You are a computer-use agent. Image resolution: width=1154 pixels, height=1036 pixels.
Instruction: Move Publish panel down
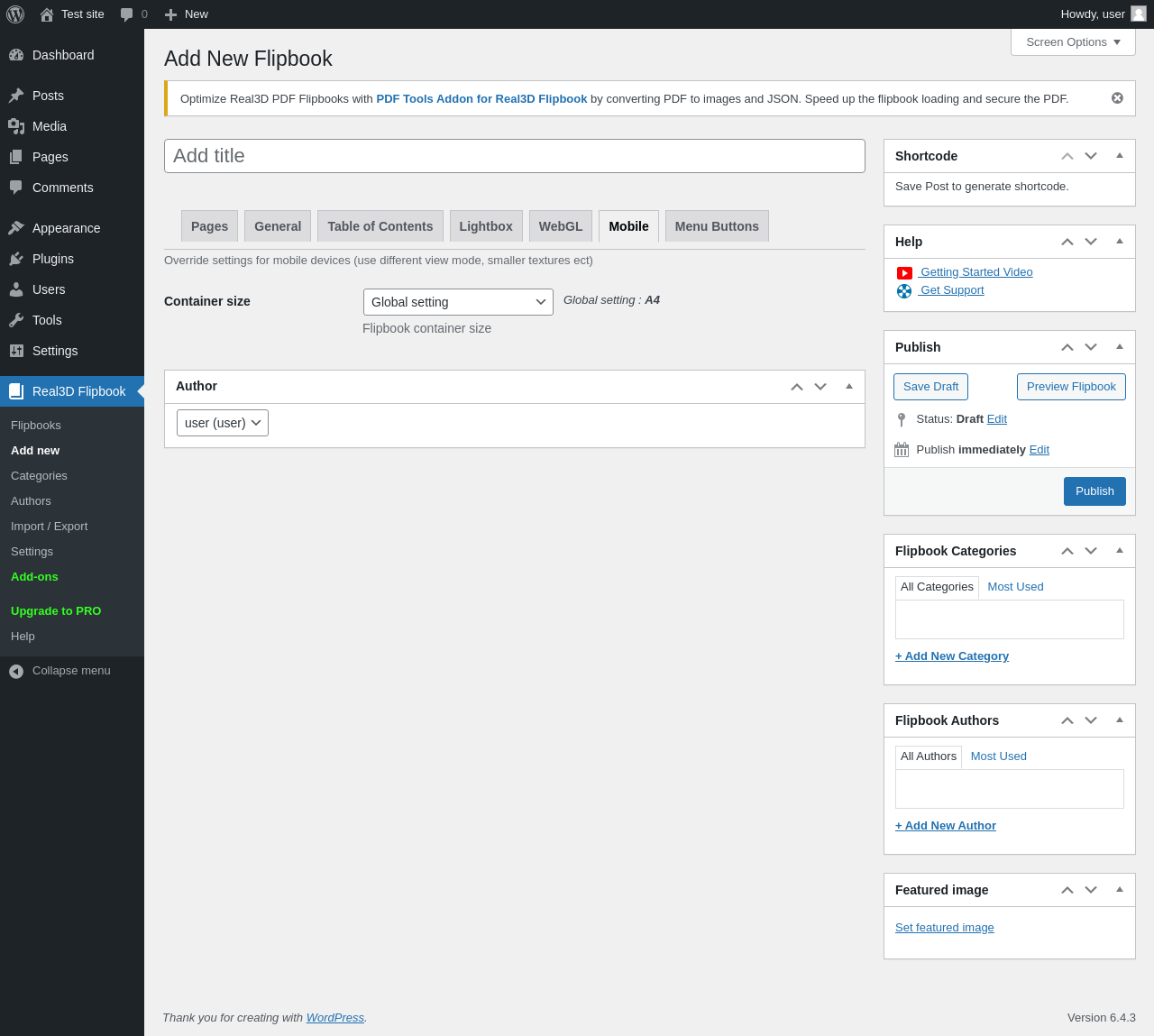tap(1091, 347)
